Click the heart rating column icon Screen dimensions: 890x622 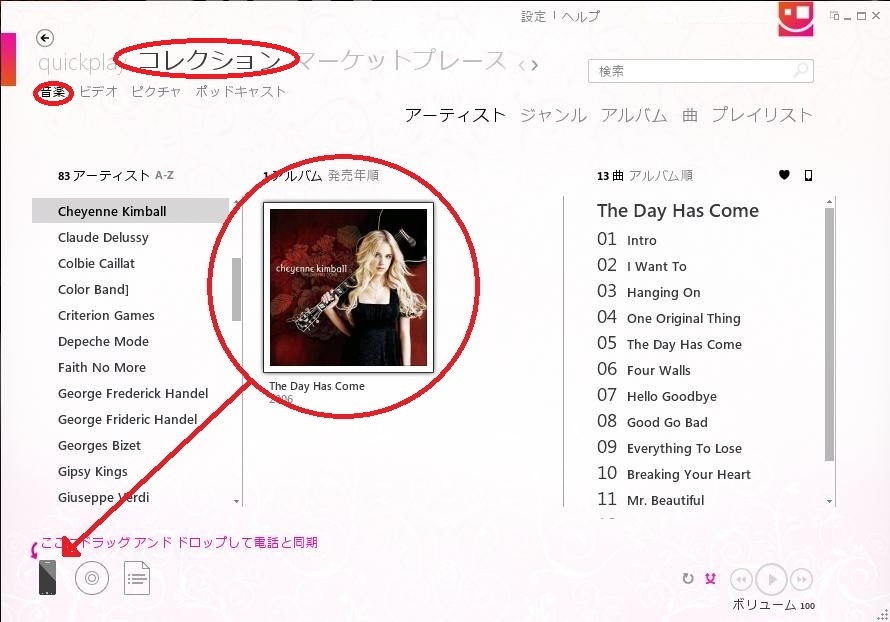[x=784, y=175]
